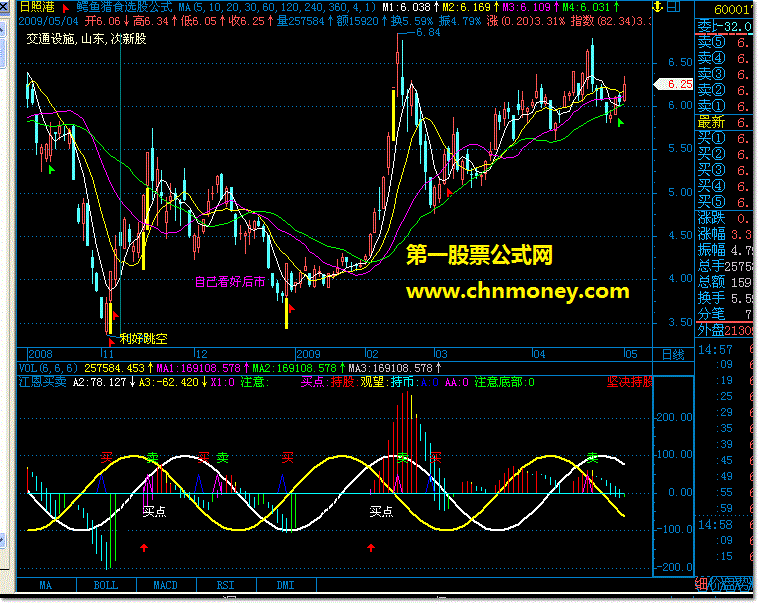Click the 最新 latest price row

(x=724, y=123)
